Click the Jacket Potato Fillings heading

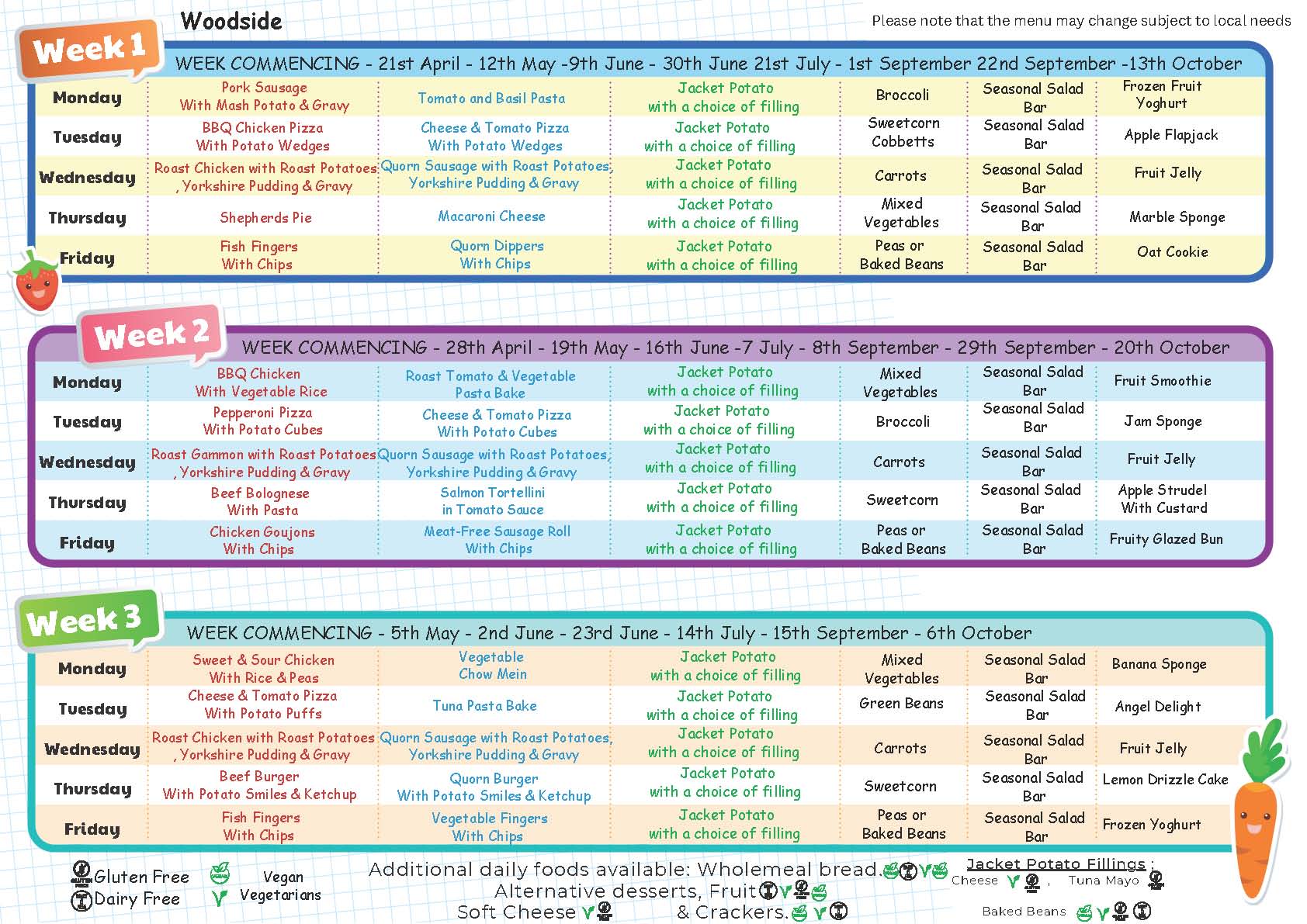click(1056, 864)
